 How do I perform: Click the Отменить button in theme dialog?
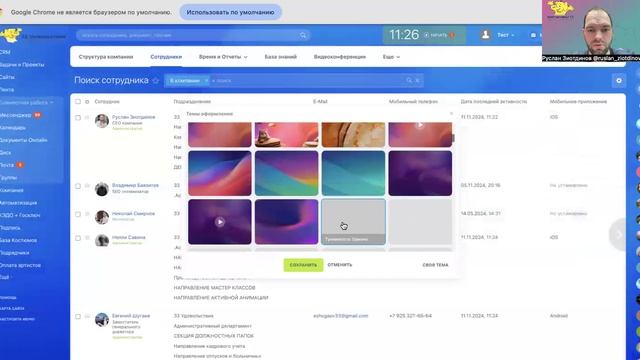point(340,265)
